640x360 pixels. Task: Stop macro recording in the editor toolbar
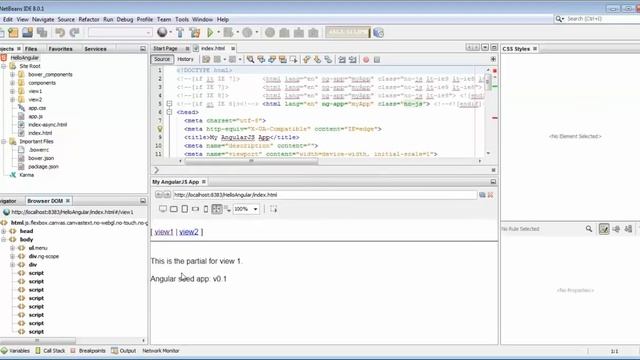[x=377, y=60]
